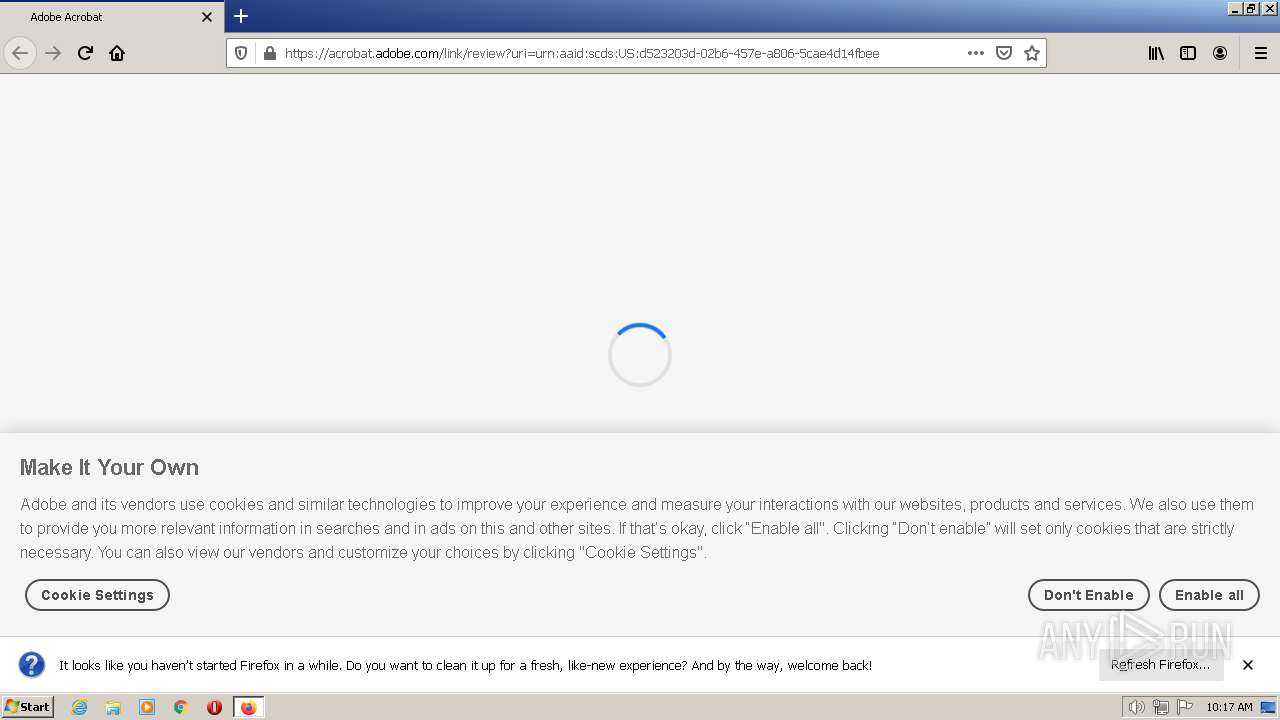Image resolution: width=1280 pixels, height=720 pixels.
Task: Click Enable all cookies
Action: pyautogui.click(x=1209, y=595)
